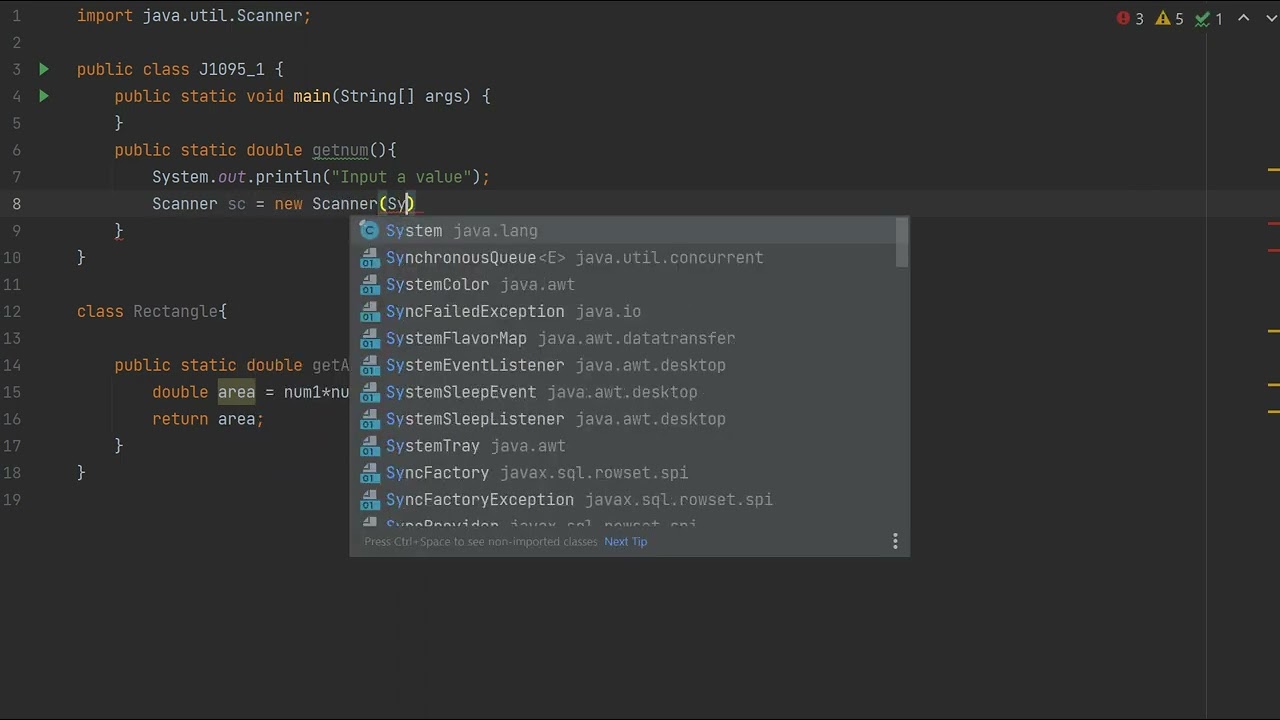The height and width of the screenshot is (720, 1280).
Task: Click the Rectangle class name
Action: pyautogui.click(x=176, y=312)
